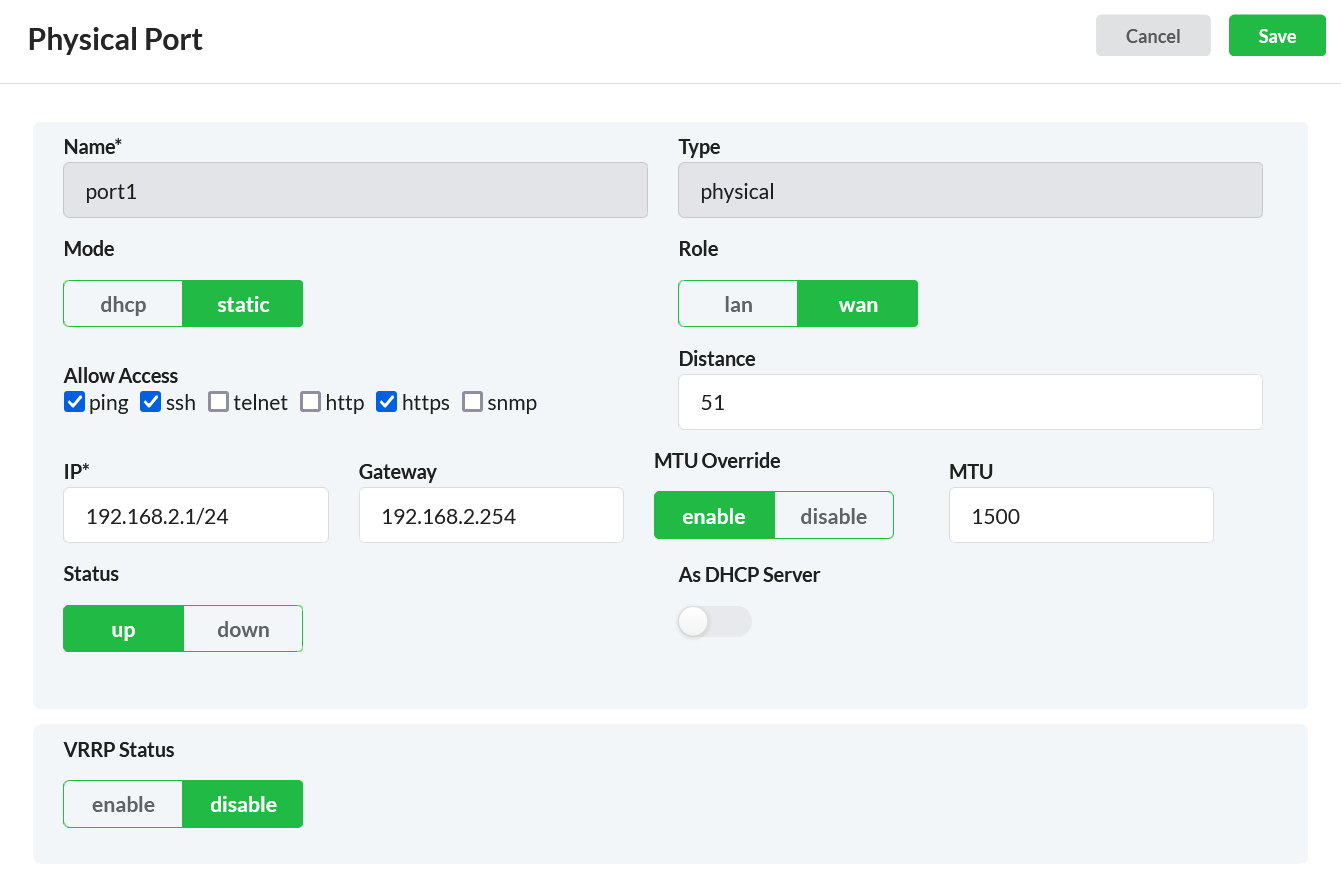Cancel the Physical Port edits

1152,35
